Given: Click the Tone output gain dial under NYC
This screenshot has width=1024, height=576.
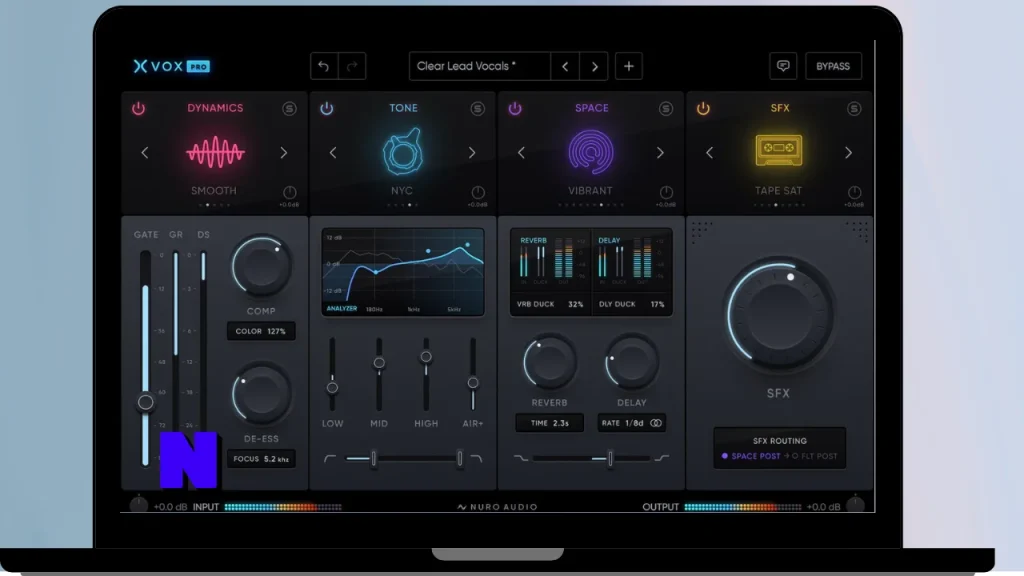Looking at the screenshot, I should pyautogui.click(x=478, y=192).
